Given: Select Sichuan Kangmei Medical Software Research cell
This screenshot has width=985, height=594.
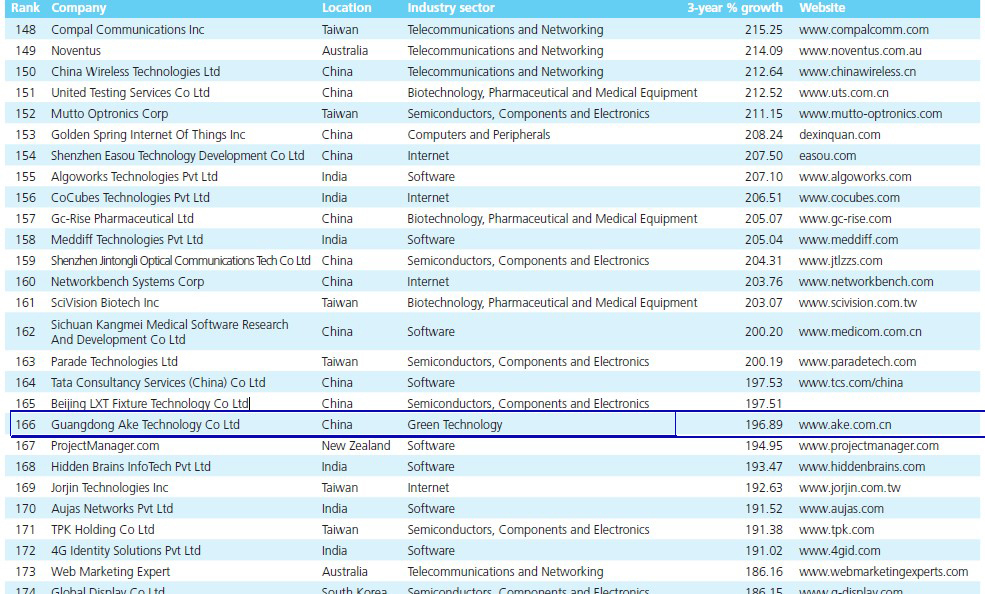Looking at the screenshot, I should (170, 332).
